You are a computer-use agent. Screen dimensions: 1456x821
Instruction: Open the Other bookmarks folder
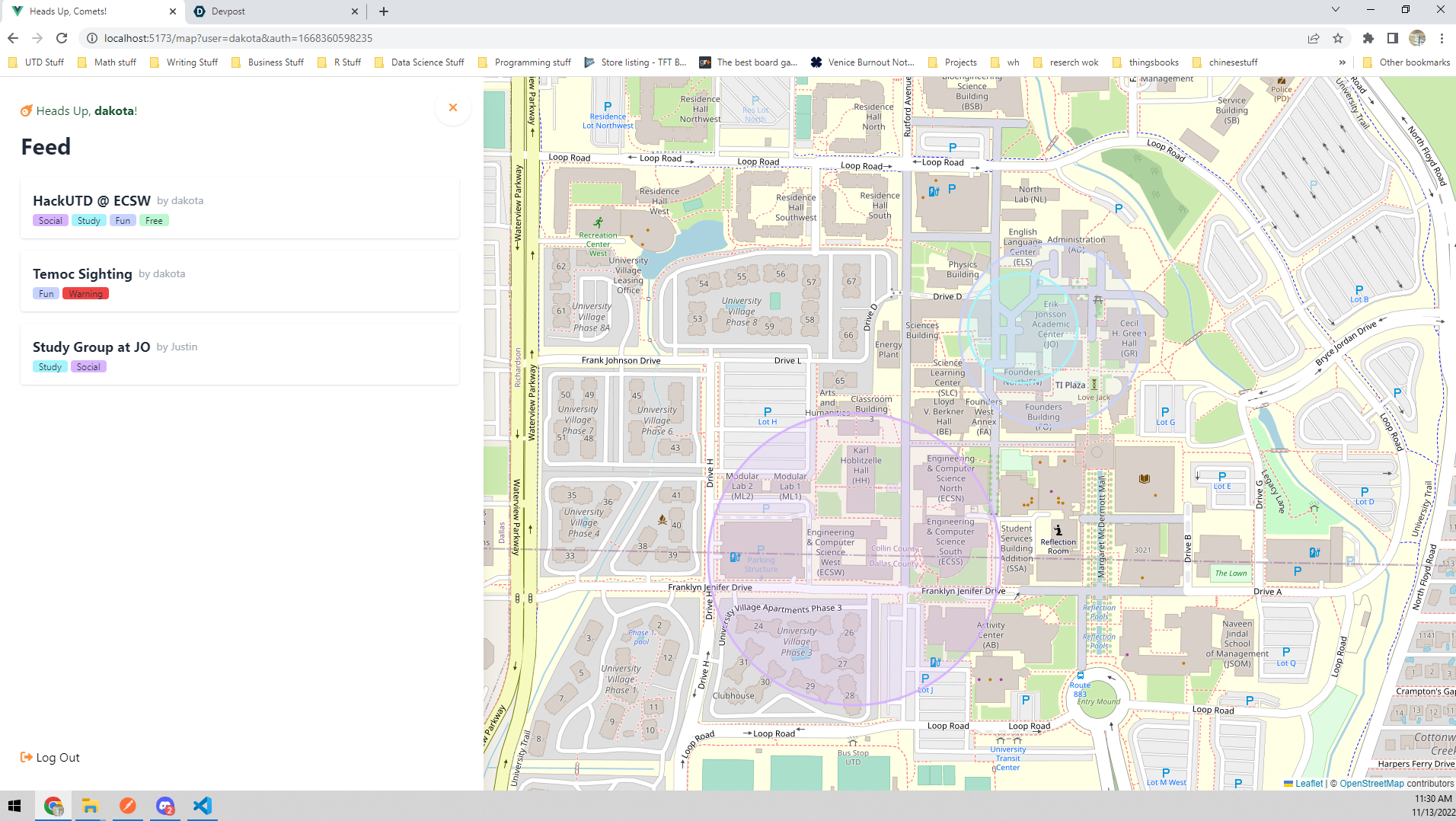[1407, 62]
